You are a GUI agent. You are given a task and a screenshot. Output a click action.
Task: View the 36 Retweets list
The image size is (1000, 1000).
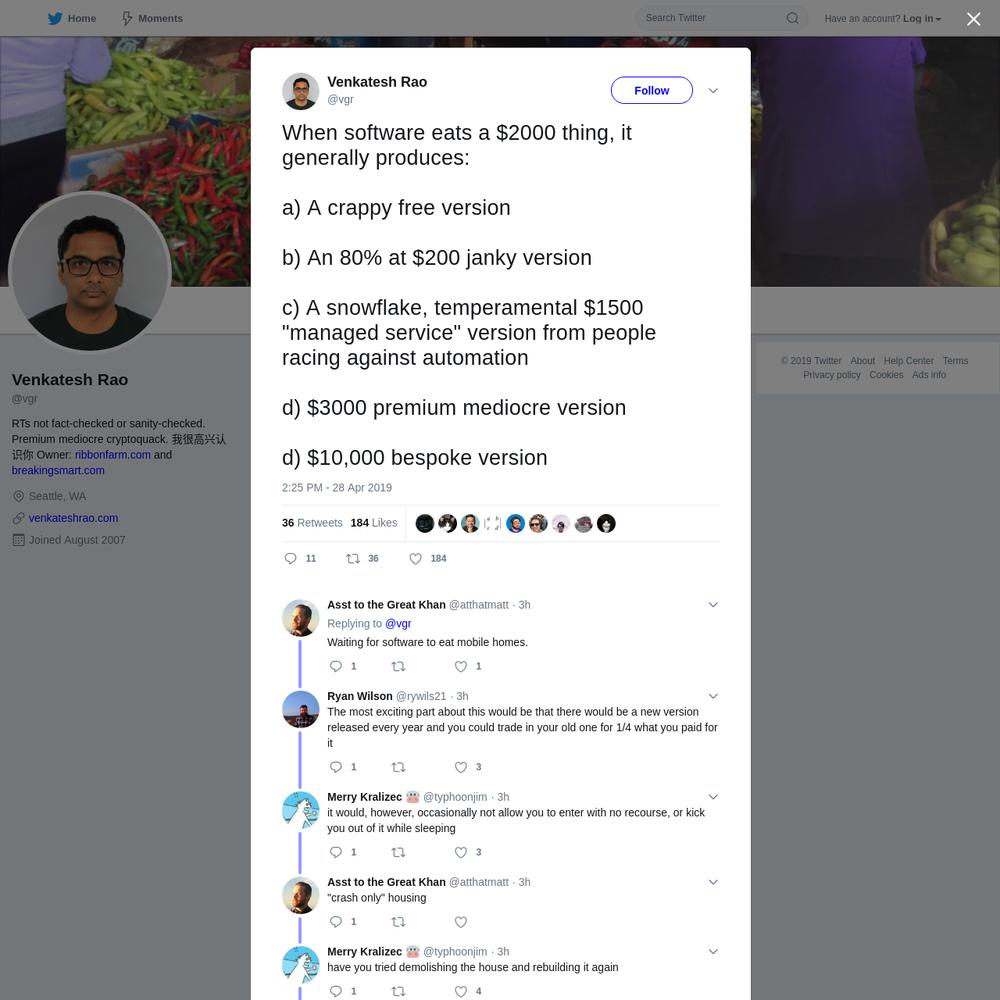312,523
